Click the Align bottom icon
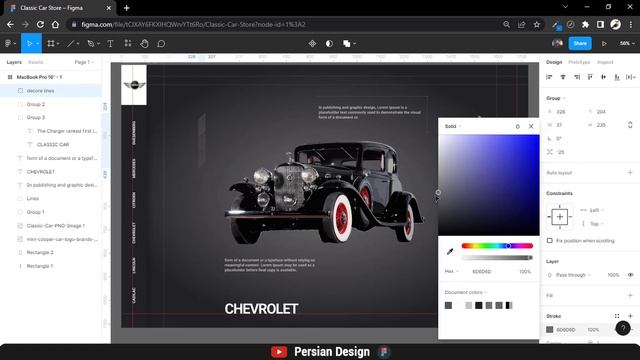 [617, 77]
